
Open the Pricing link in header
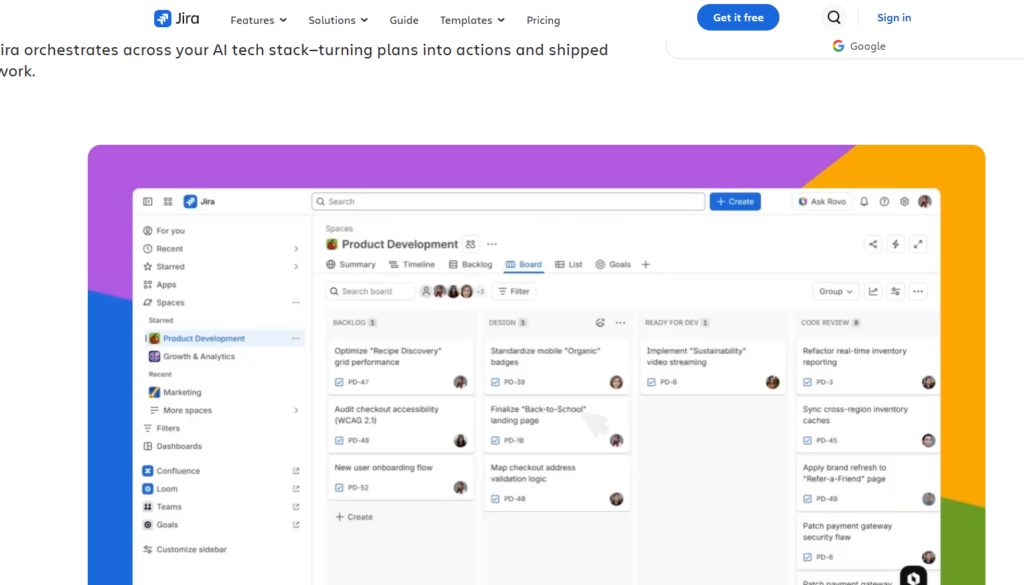543,20
